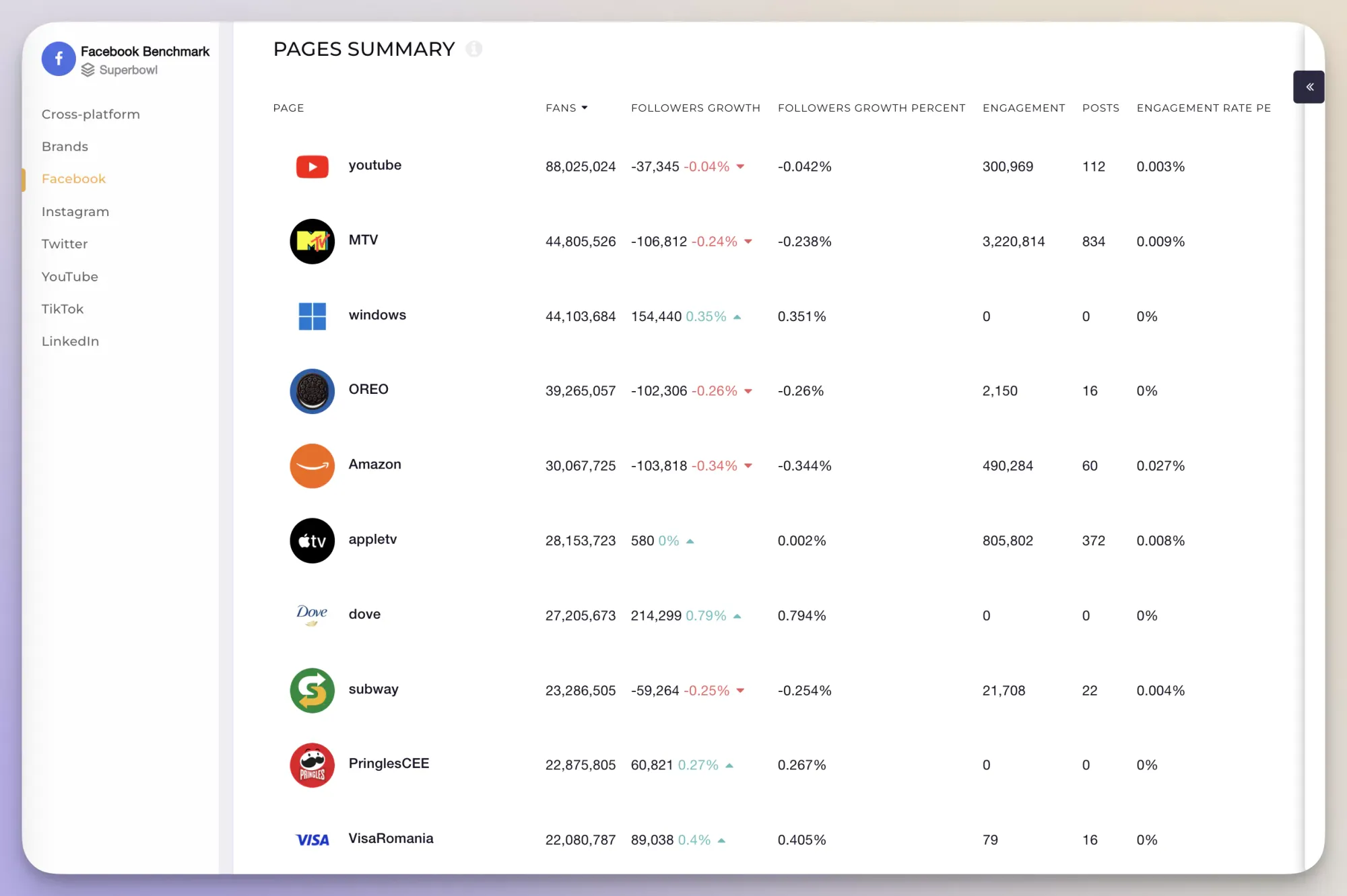This screenshot has width=1347, height=896.
Task: Click the PringlesCEE page logo
Action: (x=313, y=765)
